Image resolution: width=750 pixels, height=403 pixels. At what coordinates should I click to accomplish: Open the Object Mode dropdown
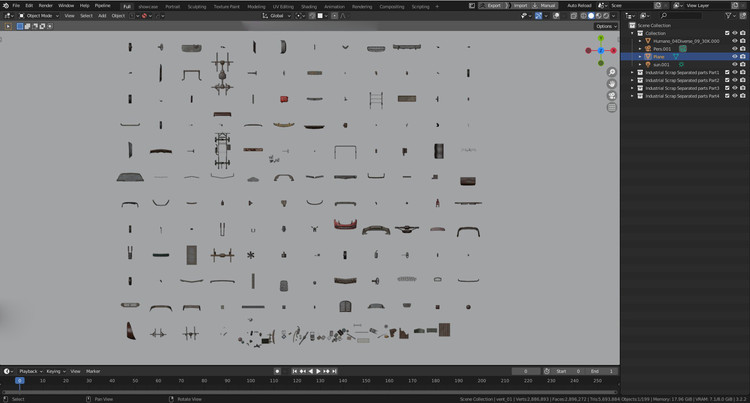pos(39,16)
